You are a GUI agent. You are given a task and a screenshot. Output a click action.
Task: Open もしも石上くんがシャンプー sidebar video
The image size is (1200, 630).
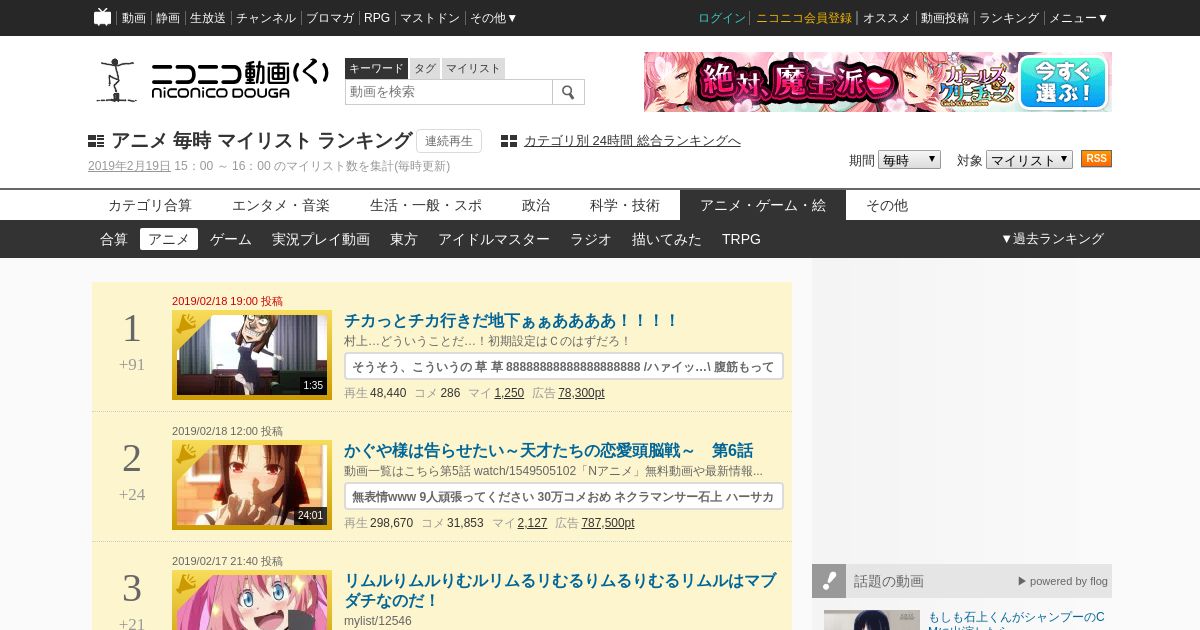point(1016,620)
